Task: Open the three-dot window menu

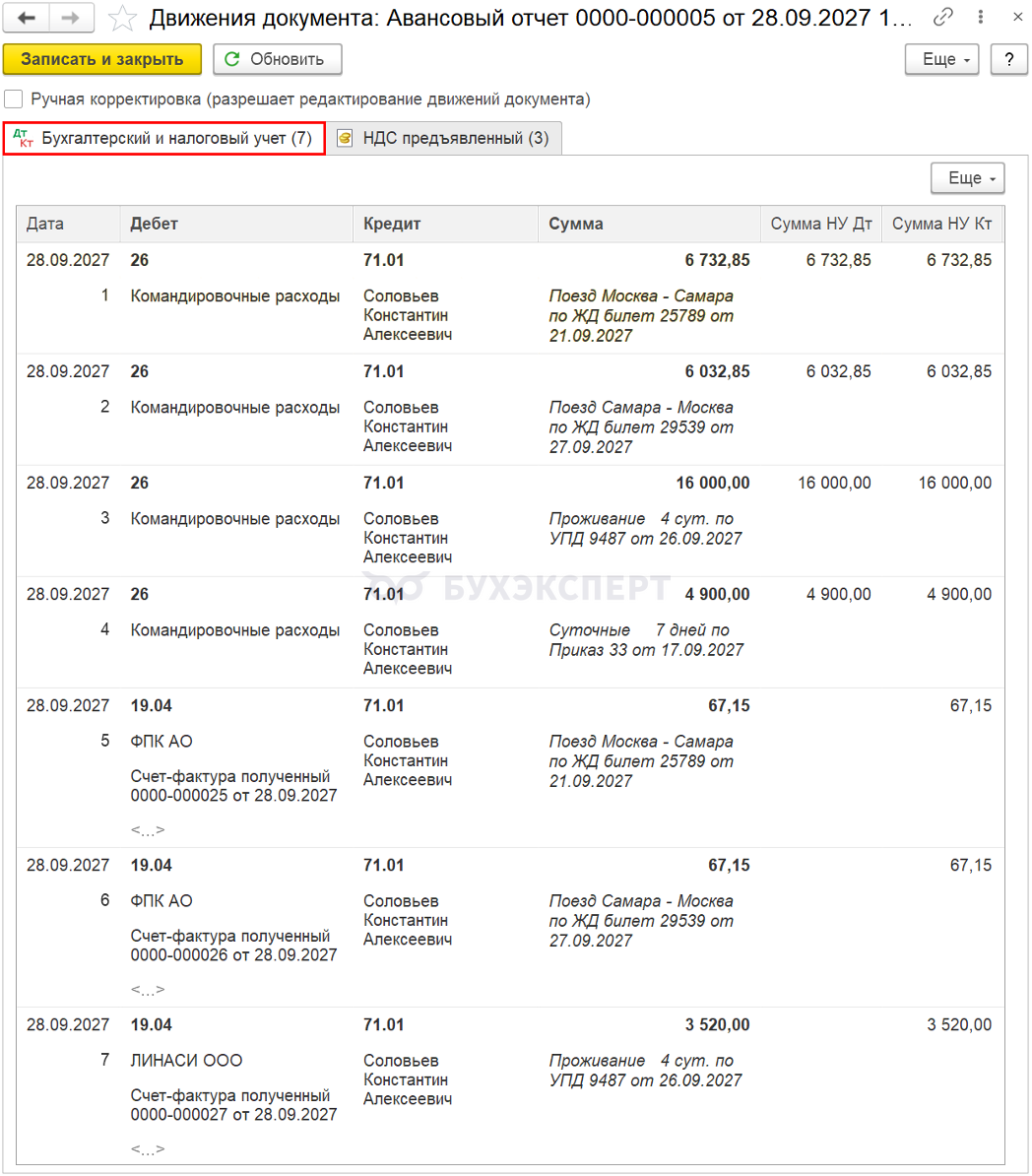Action: click(980, 17)
